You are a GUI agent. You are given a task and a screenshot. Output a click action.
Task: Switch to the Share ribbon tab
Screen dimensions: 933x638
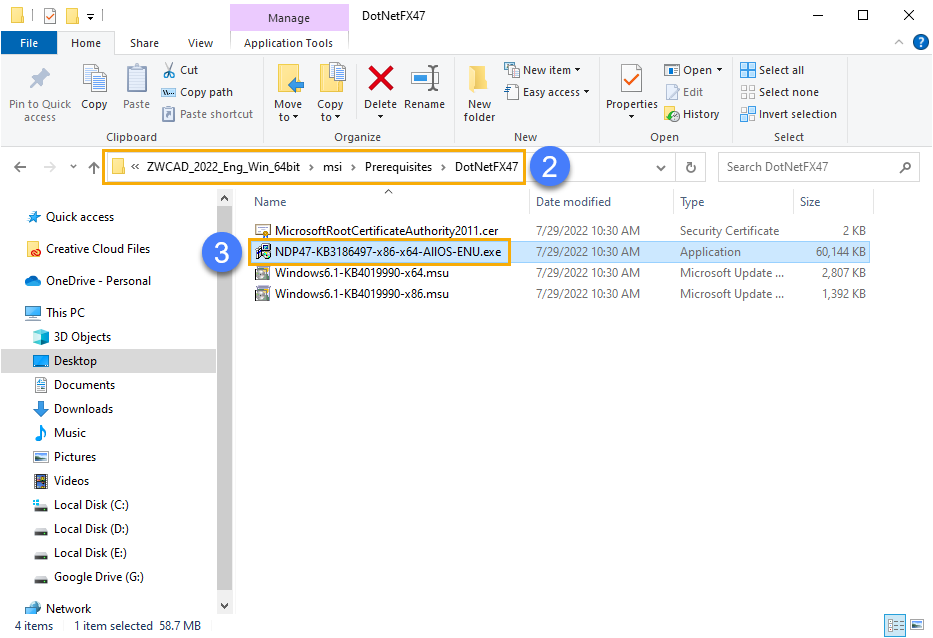(x=144, y=43)
